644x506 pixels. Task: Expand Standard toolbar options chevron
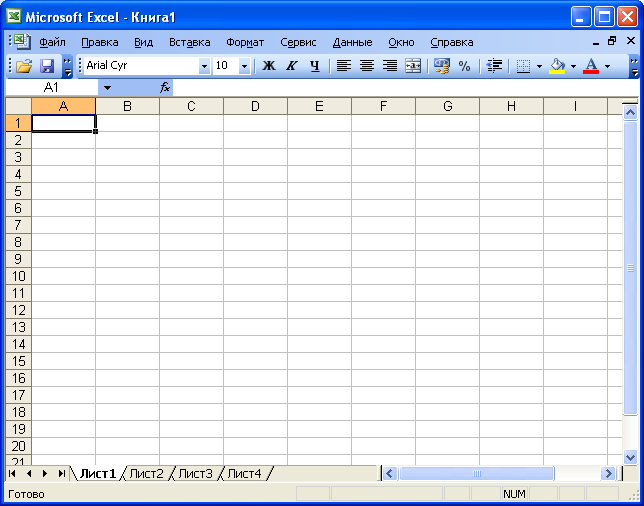tap(67, 67)
